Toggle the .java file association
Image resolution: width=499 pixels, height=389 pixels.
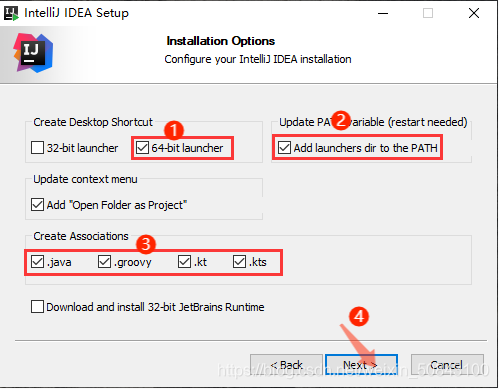point(37,262)
